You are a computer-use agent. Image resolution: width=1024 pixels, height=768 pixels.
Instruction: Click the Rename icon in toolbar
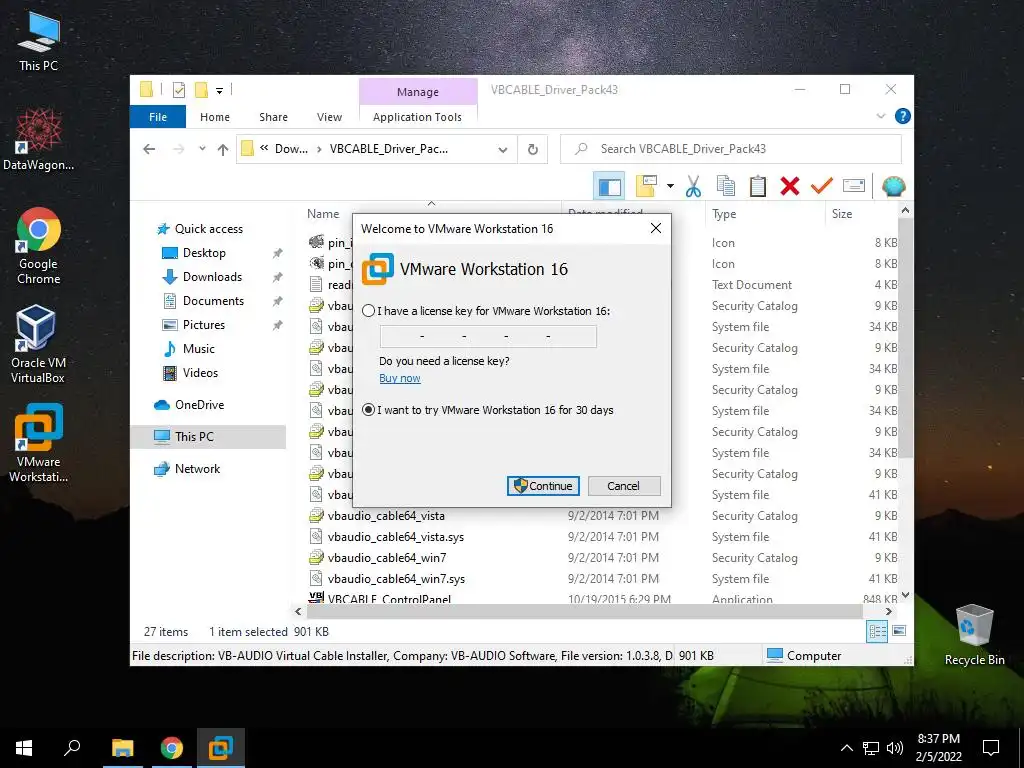(854, 186)
